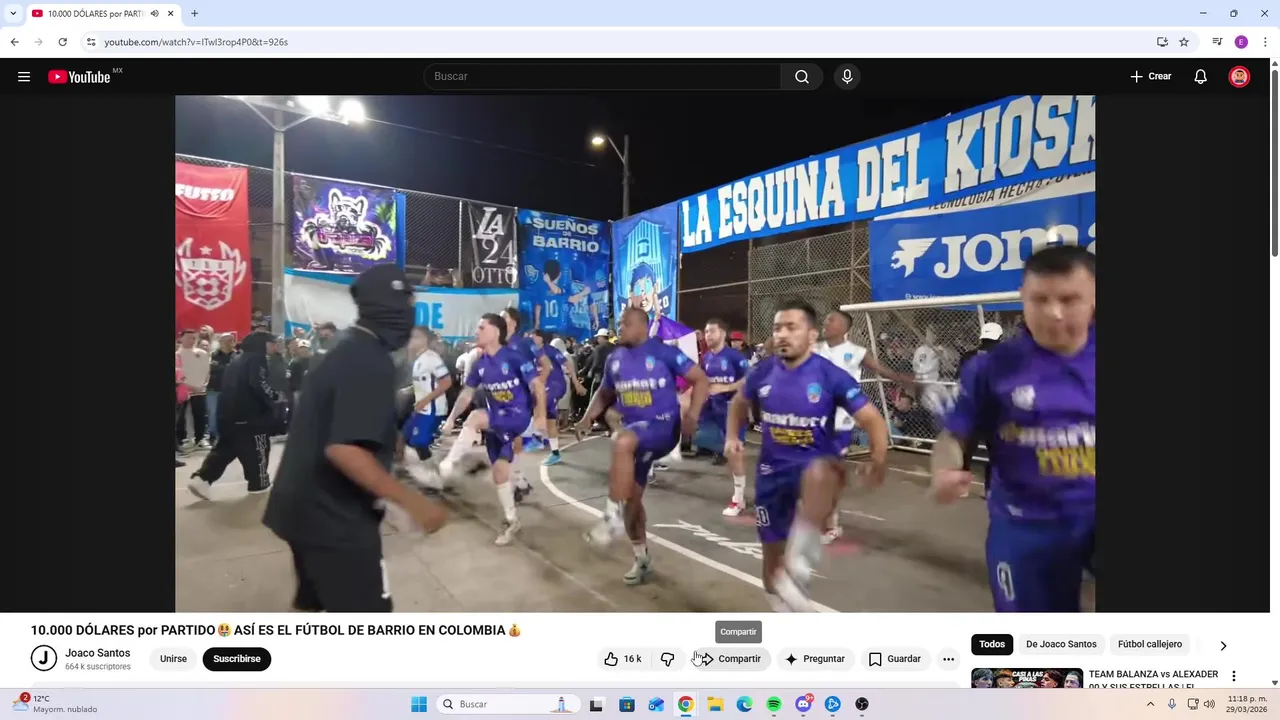Start voice search with the microphone
This screenshot has width=1280, height=720.
click(x=847, y=77)
